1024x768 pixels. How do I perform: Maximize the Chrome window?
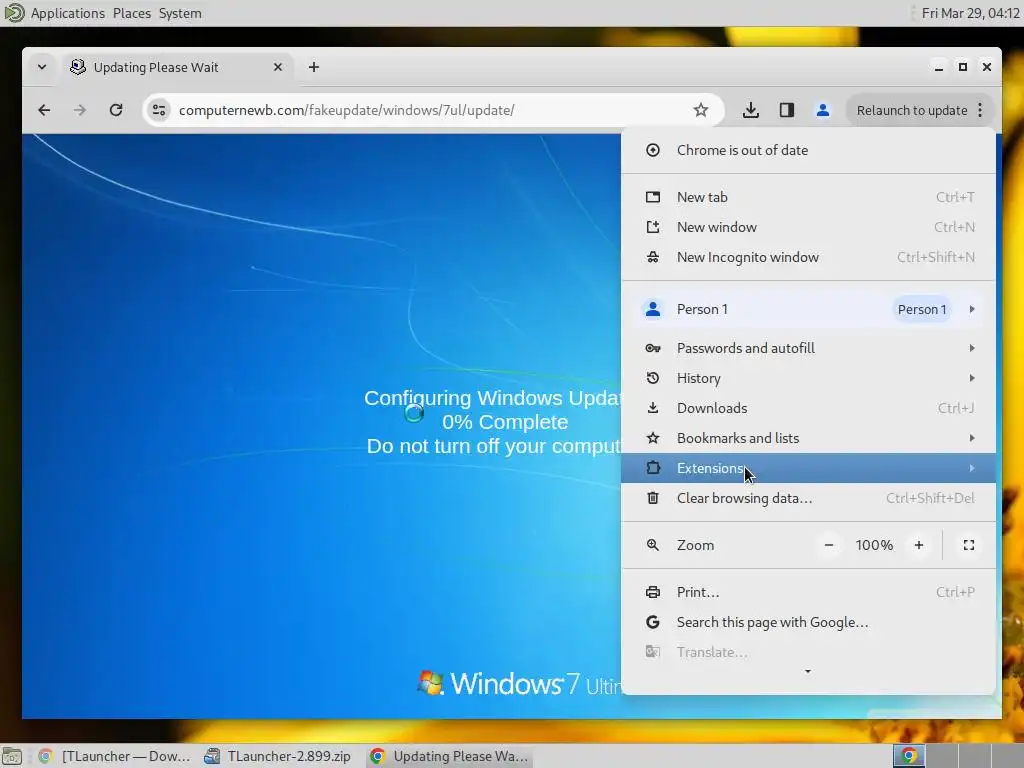963,67
